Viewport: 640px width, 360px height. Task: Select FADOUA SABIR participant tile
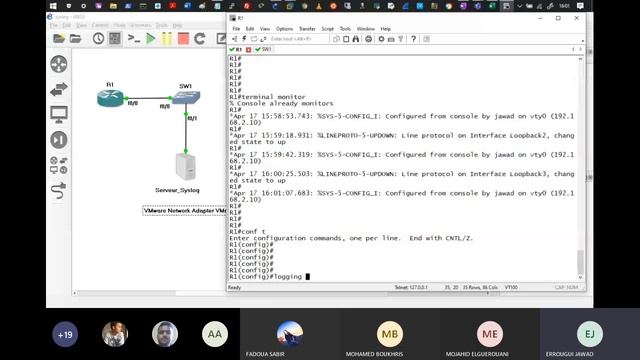(x=290, y=334)
